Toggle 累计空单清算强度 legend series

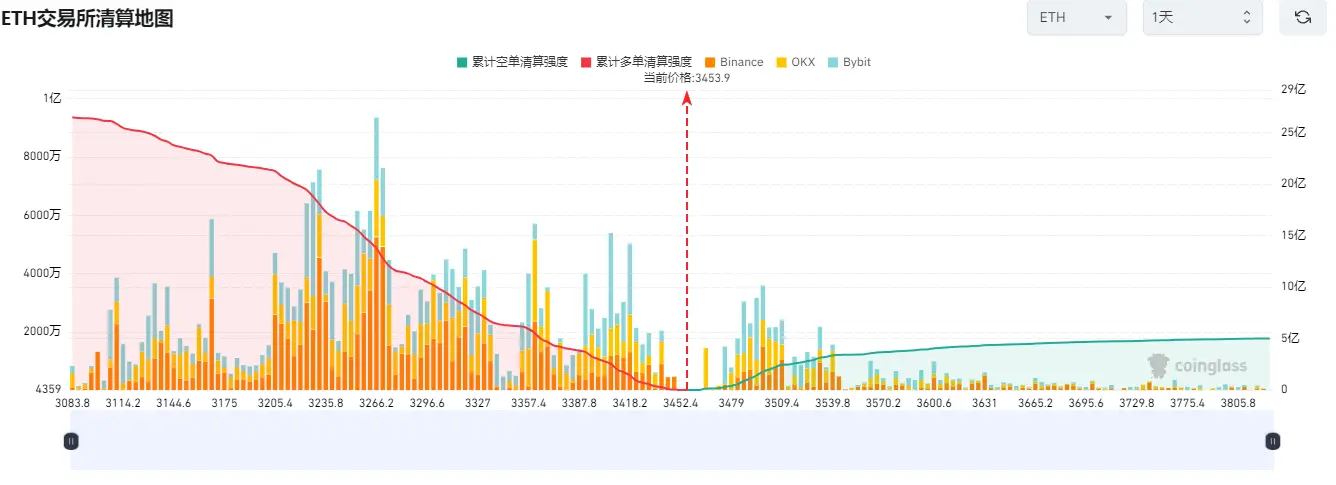[x=511, y=62]
